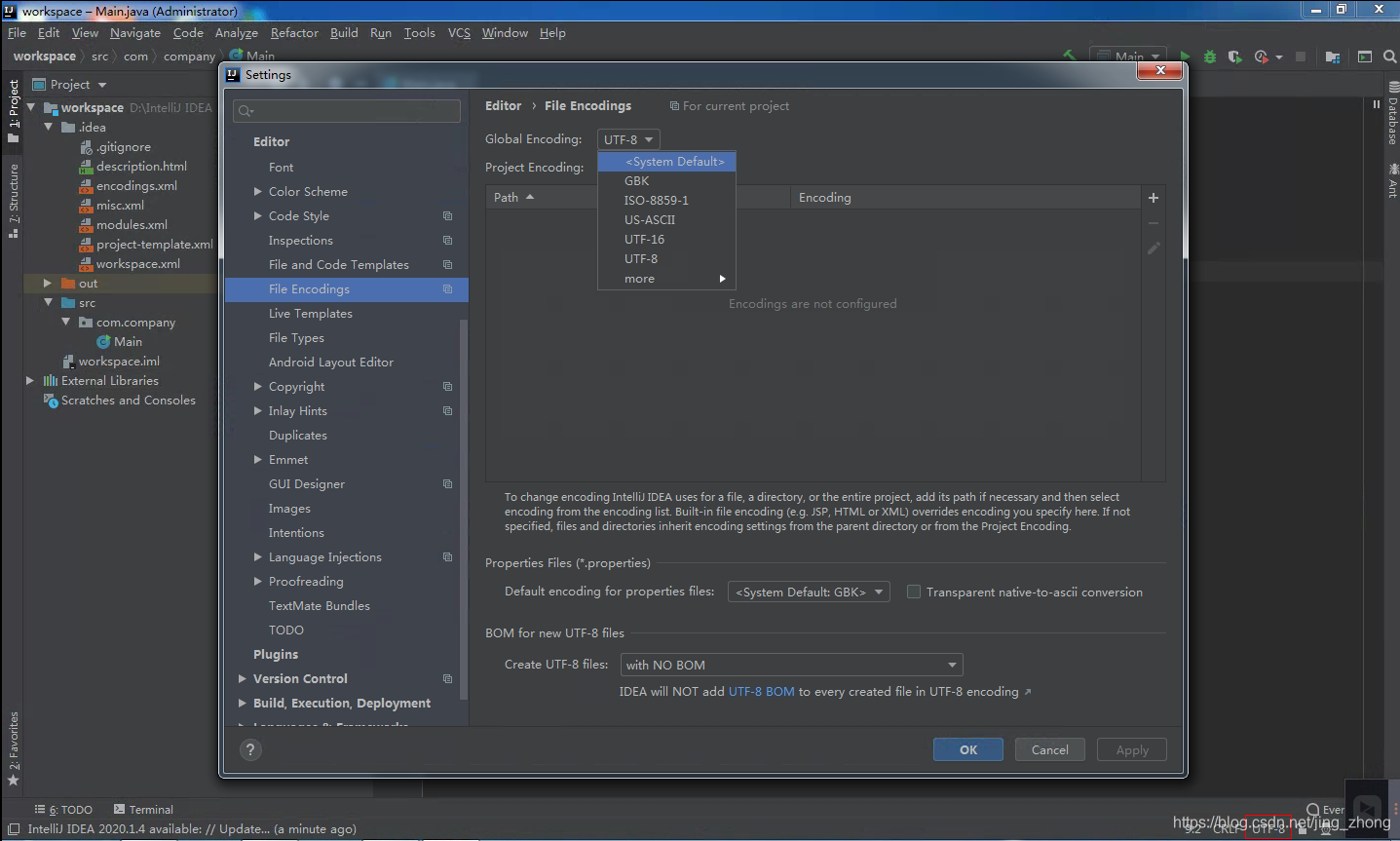Open the Structure tool window tab
The height and width of the screenshot is (841, 1400).
click(13, 201)
